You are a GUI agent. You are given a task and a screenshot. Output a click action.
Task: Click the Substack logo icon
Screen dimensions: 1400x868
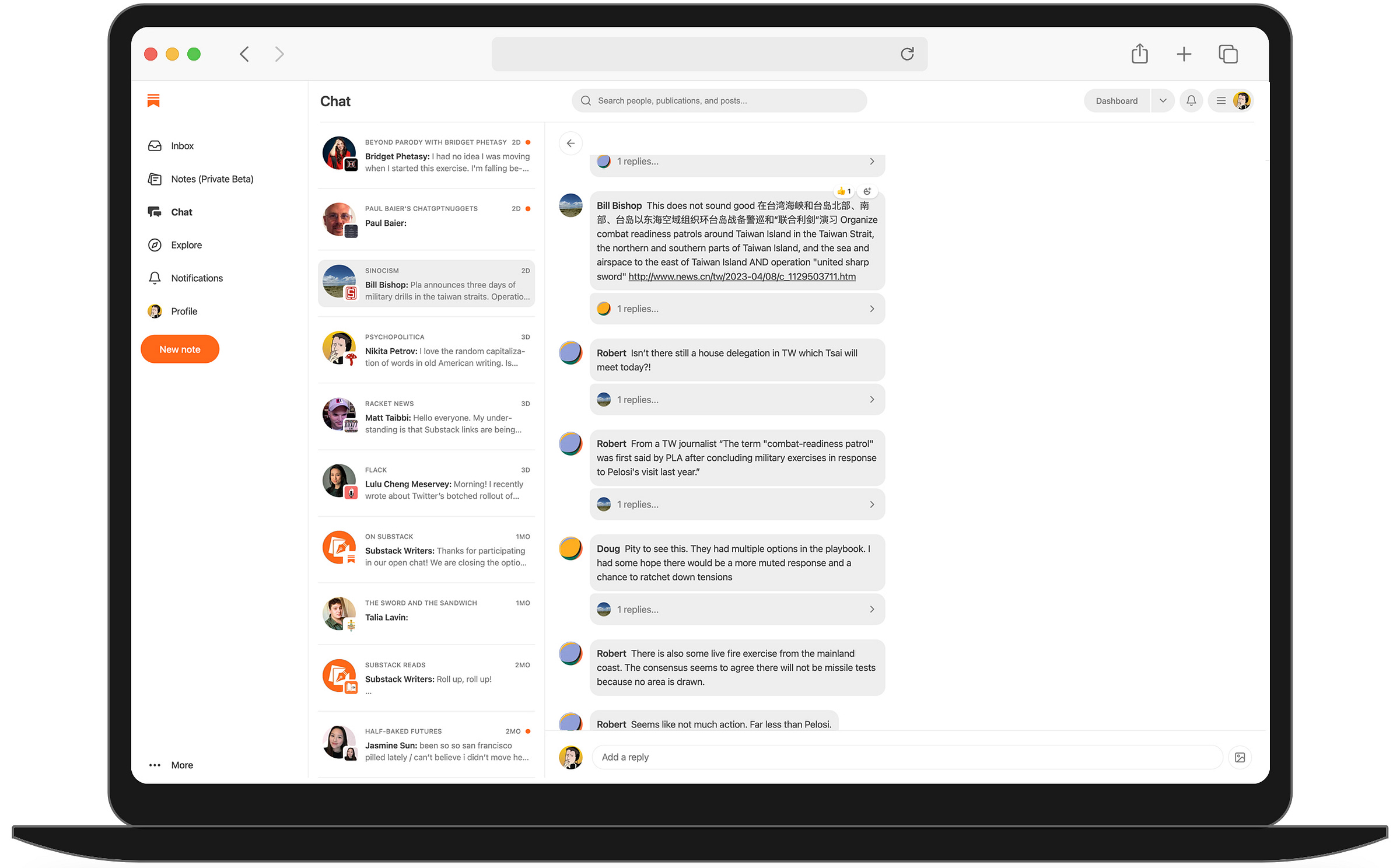pos(153,100)
